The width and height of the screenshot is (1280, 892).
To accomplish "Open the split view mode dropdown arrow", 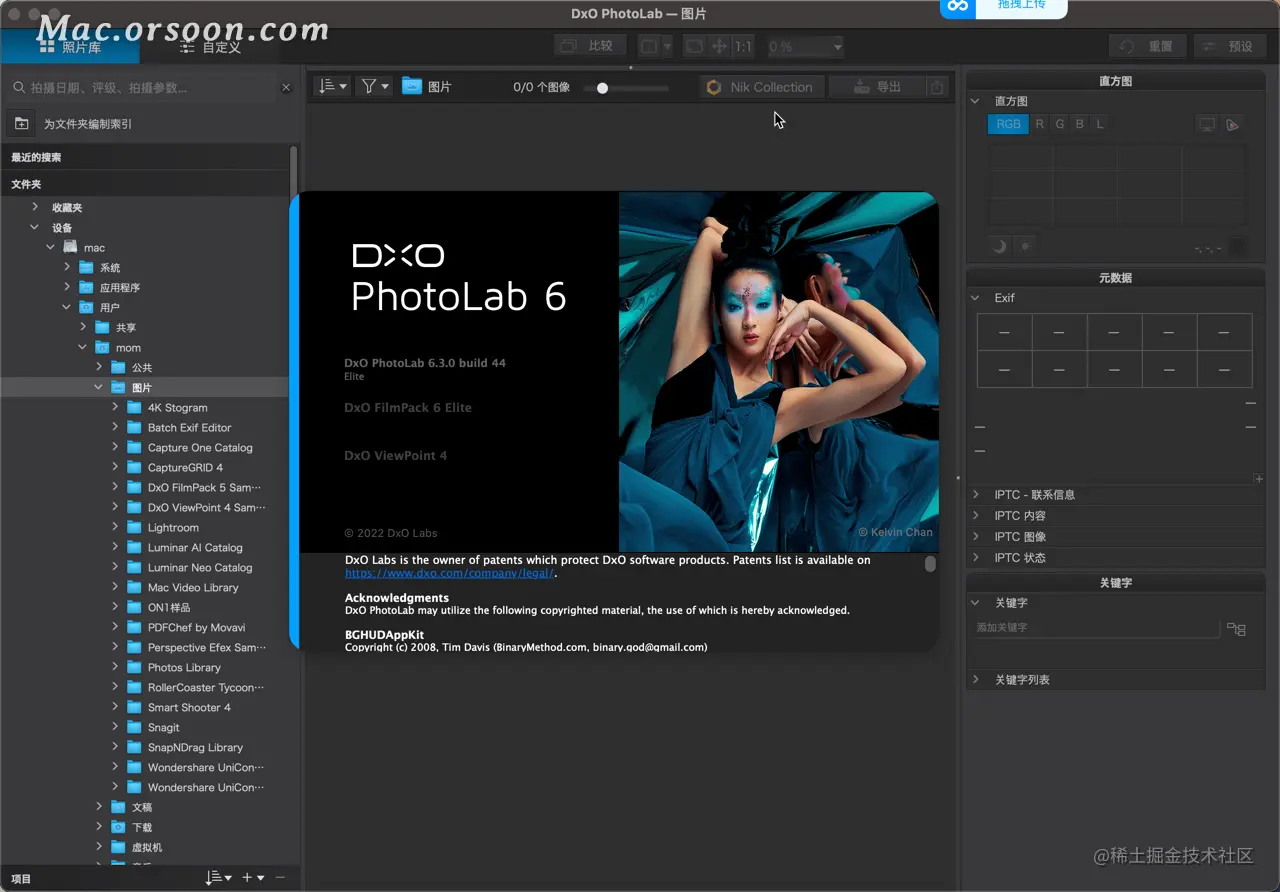I will pos(667,46).
